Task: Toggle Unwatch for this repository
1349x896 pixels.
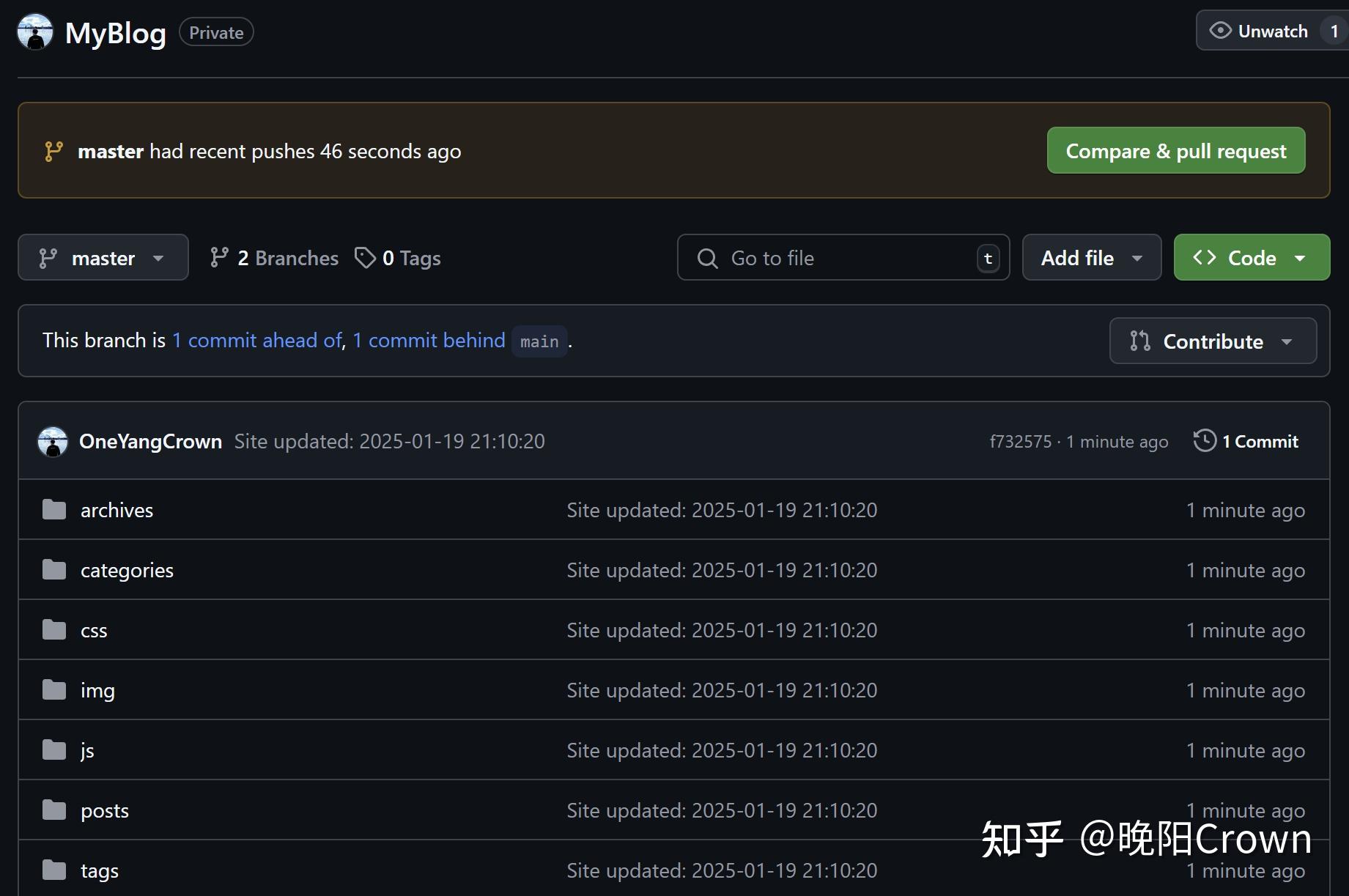Action: point(1260,32)
